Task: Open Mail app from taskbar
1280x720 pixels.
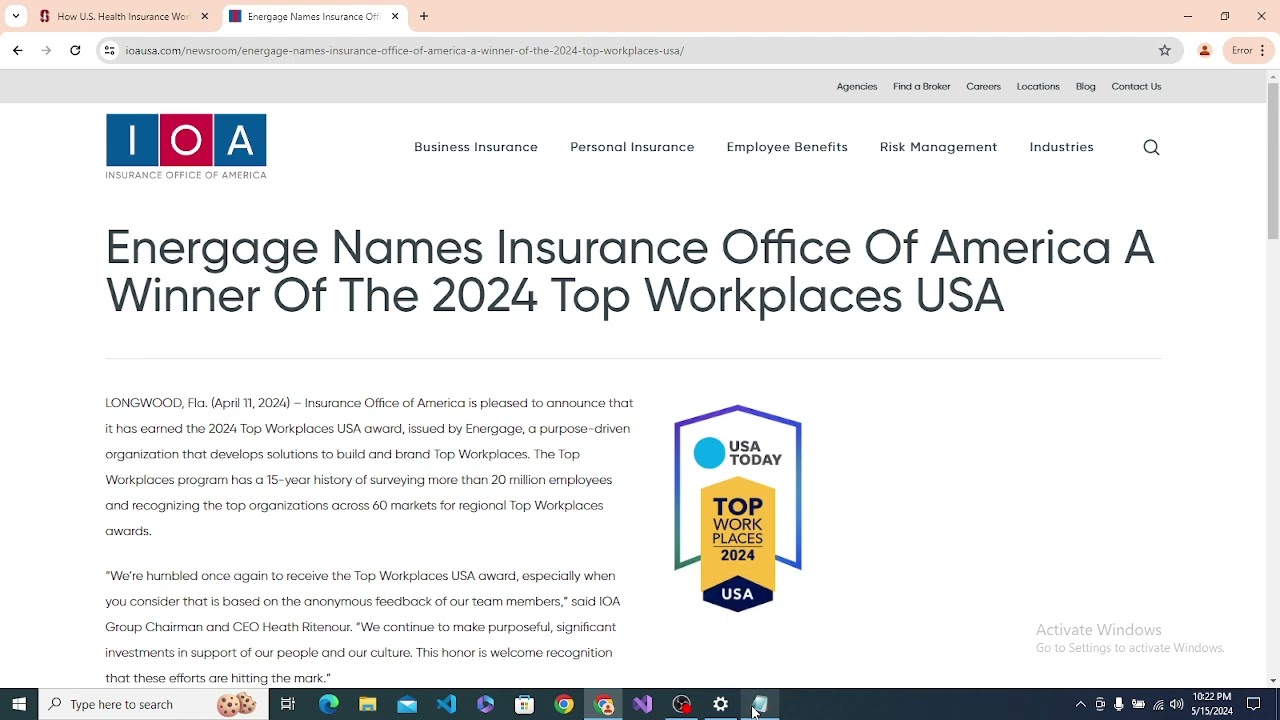Action: (407, 704)
